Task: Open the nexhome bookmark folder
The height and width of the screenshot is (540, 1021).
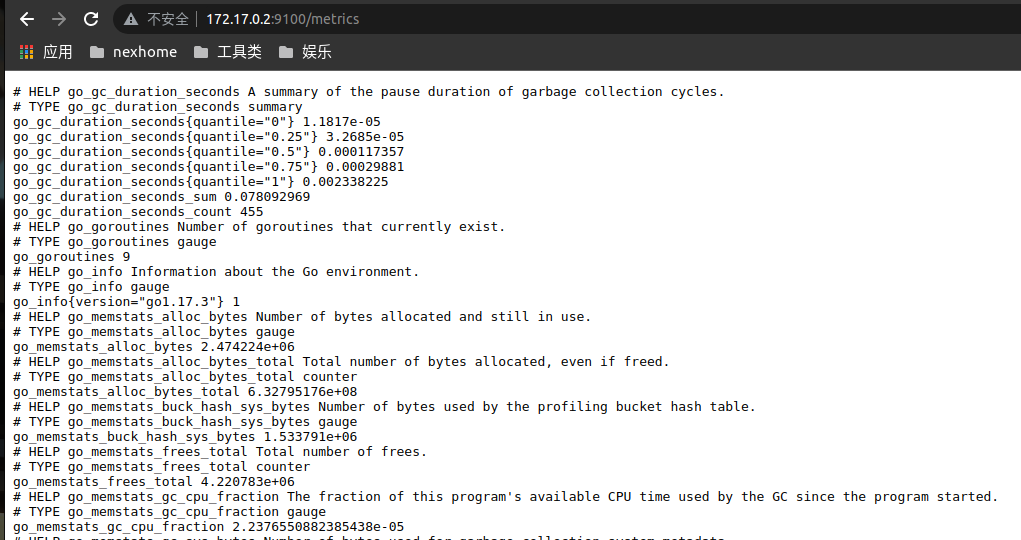Action: pyautogui.click(x=133, y=52)
